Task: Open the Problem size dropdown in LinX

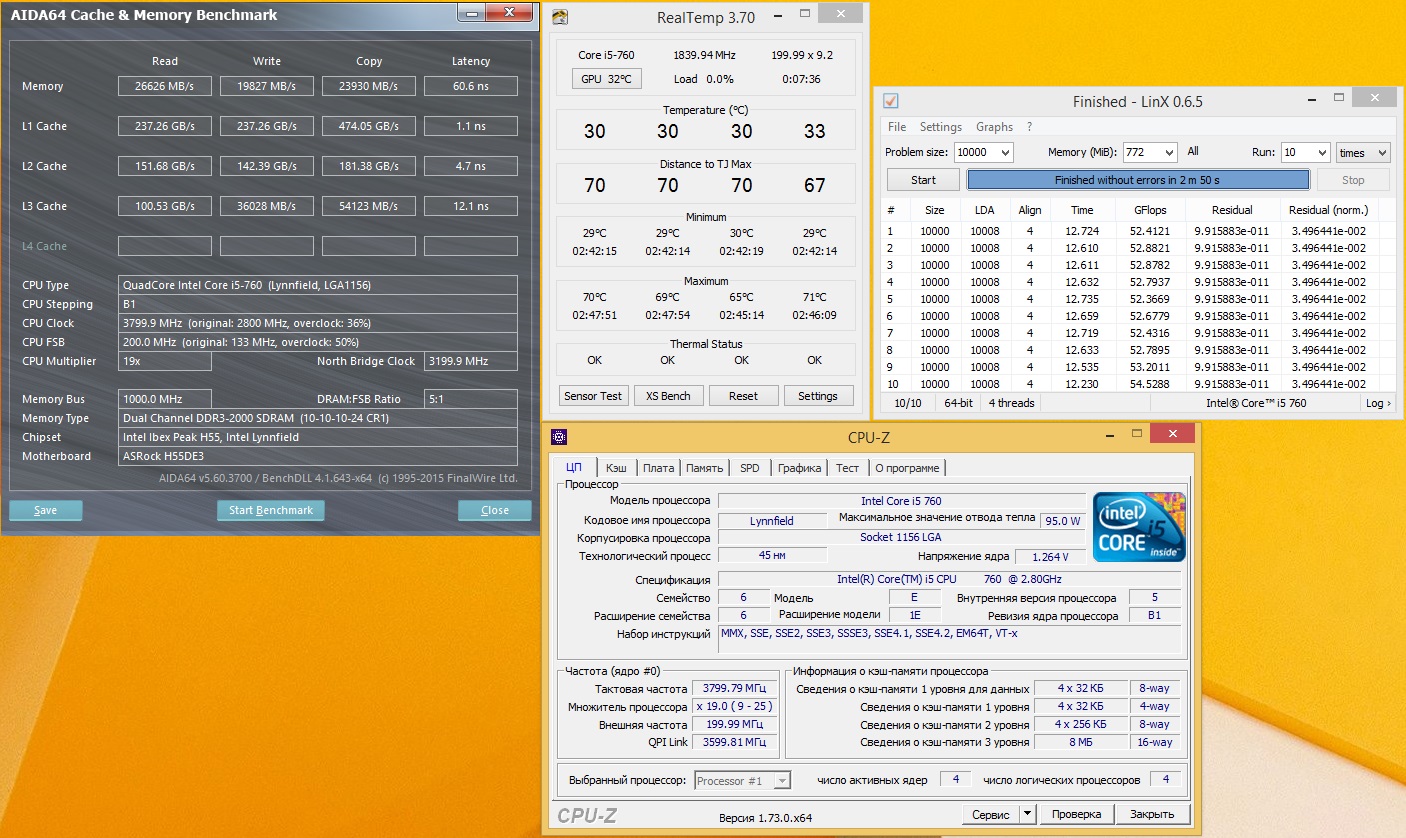Action: 1005,153
